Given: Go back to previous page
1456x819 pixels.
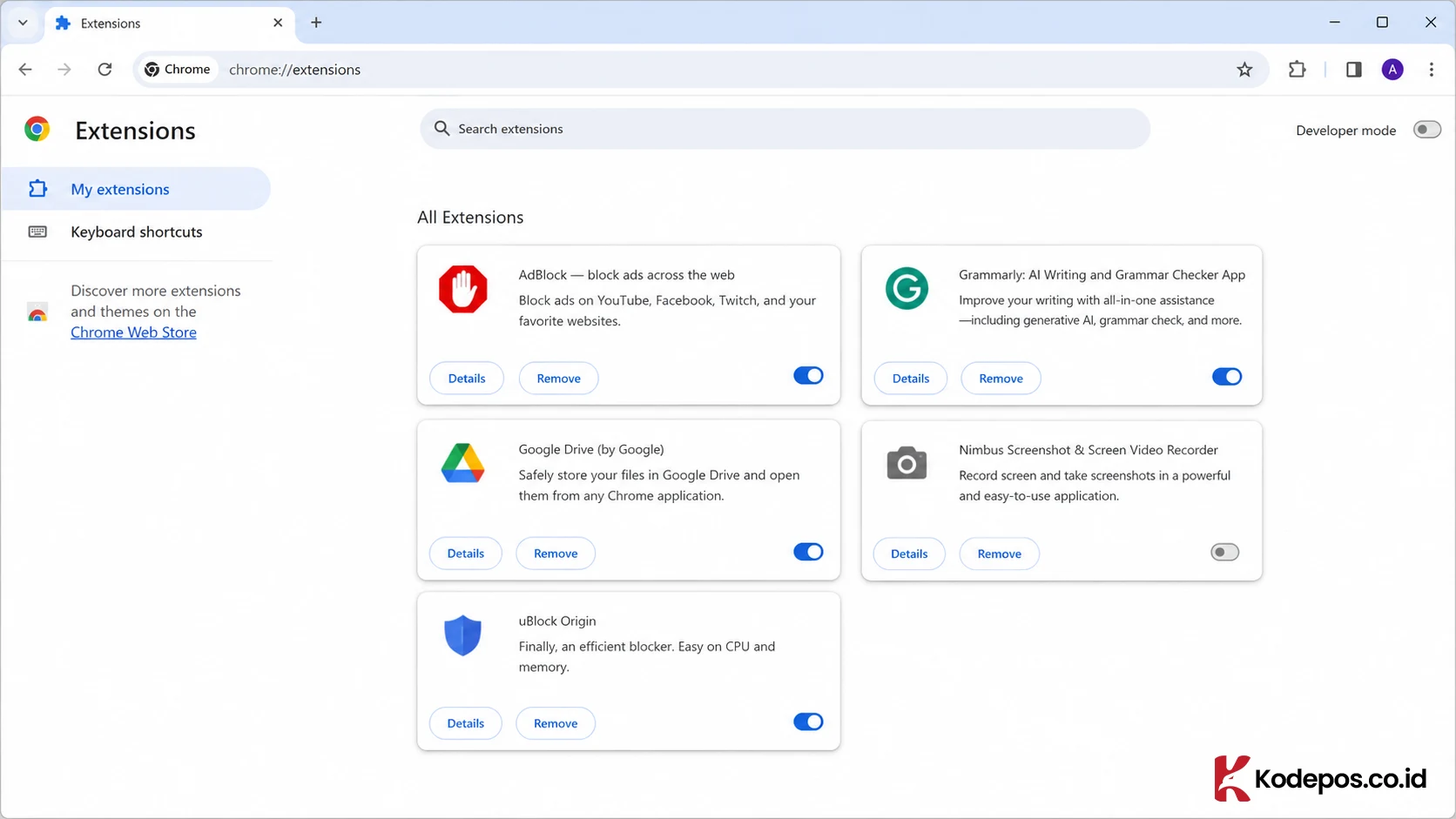Looking at the screenshot, I should pos(25,70).
